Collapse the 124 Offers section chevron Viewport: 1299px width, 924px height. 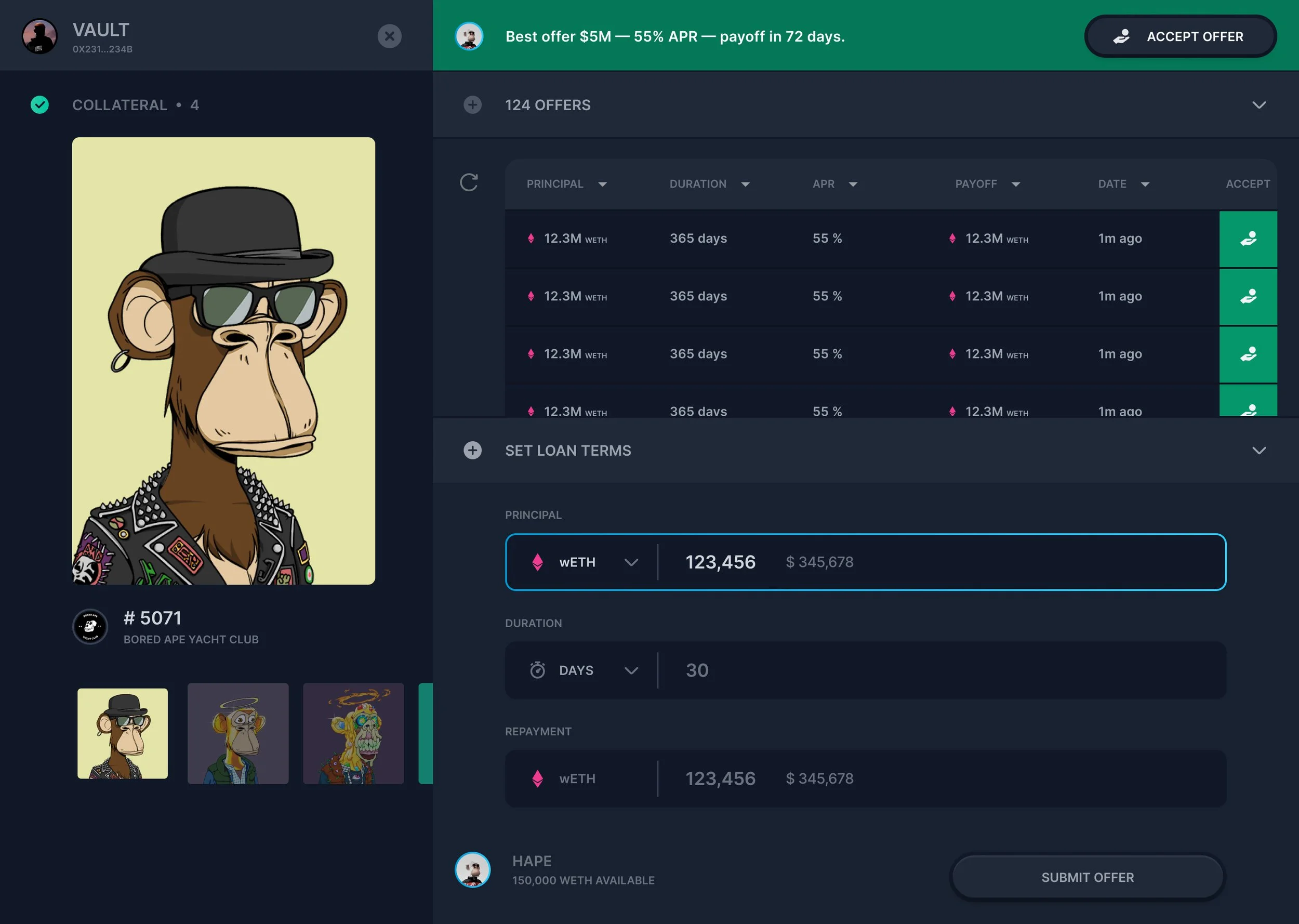point(1258,104)
